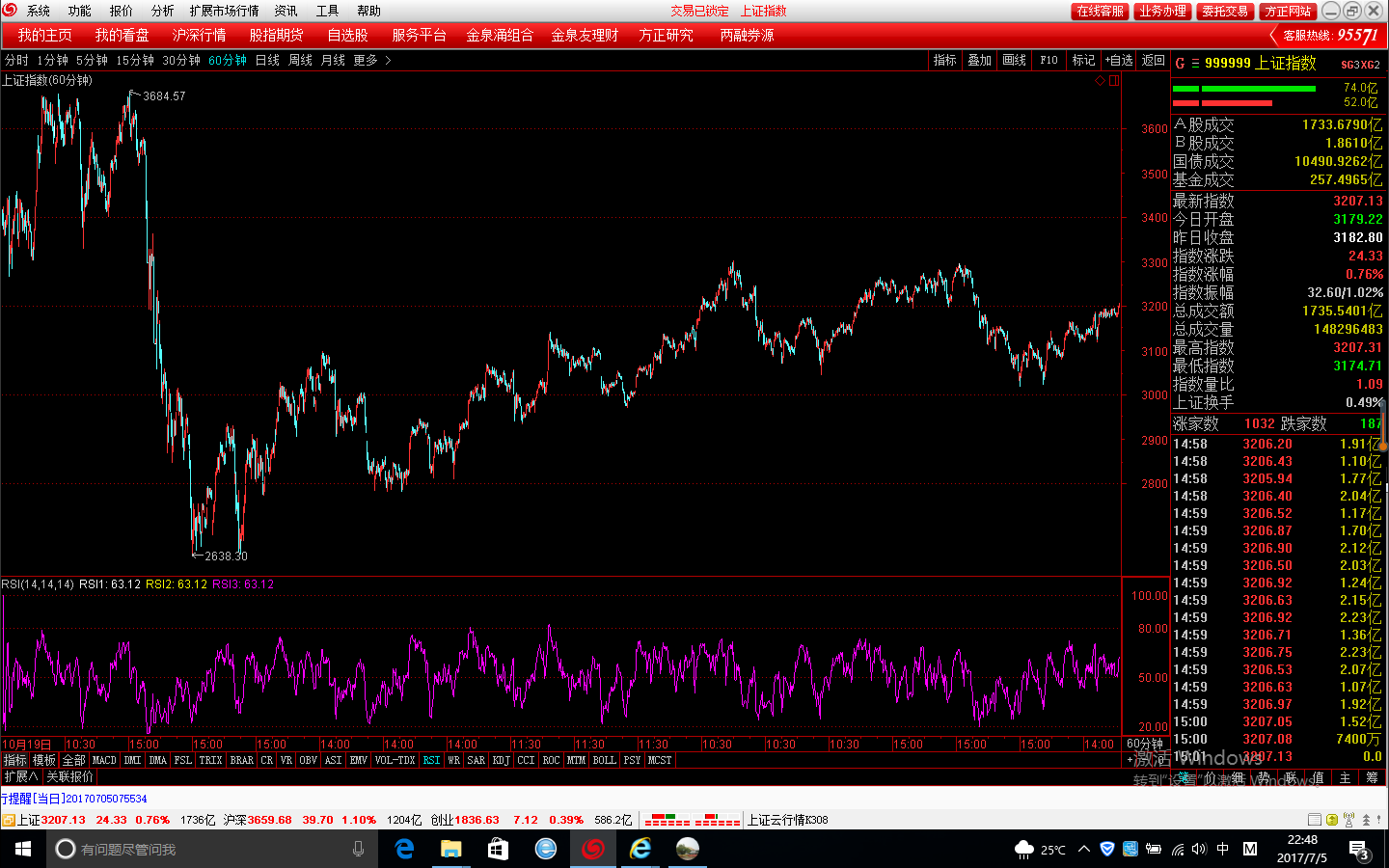Click the microphone icon in Cortana search box
The height and width of the screenshot is (868, 1389).
358,849
